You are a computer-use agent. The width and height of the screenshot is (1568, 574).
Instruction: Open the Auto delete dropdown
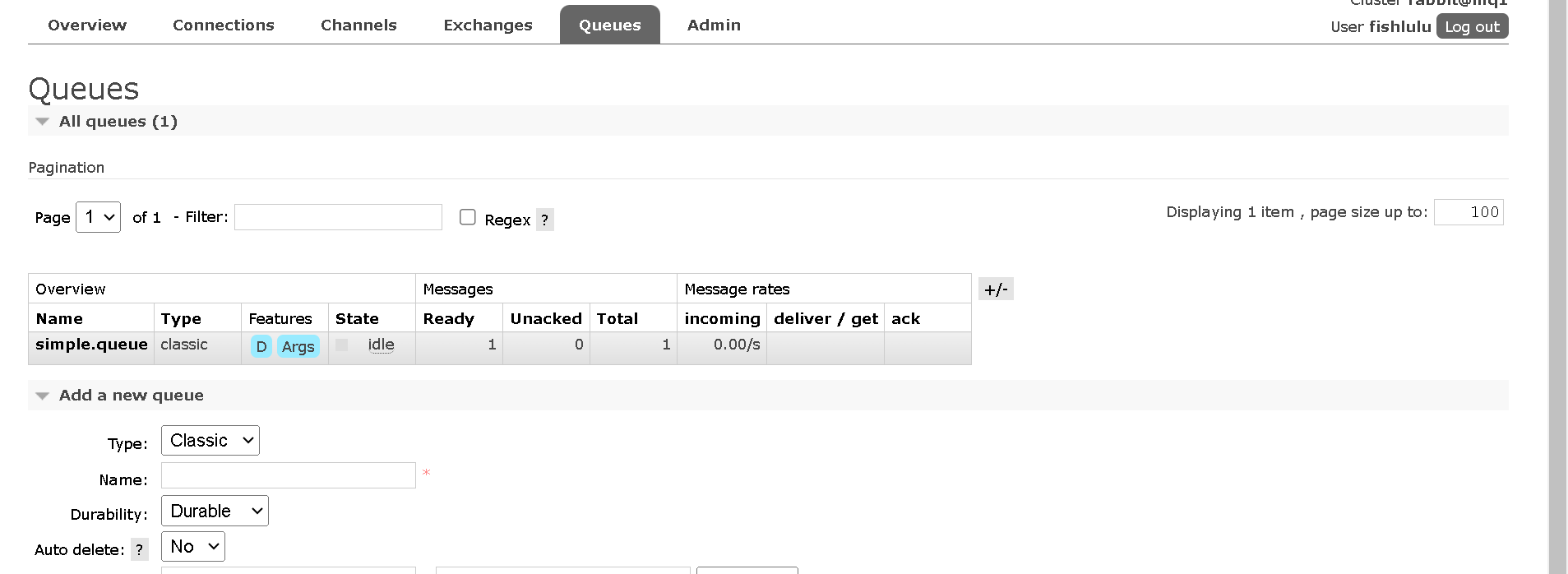click(192, 547)
